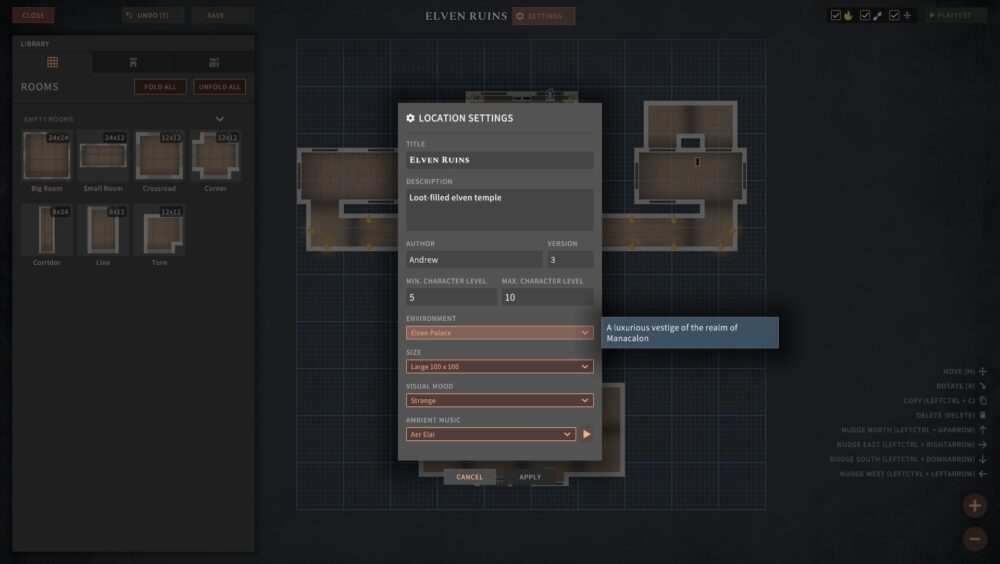Open the Visual Mood dropdown set to Strange

click(x=499, y=400)
